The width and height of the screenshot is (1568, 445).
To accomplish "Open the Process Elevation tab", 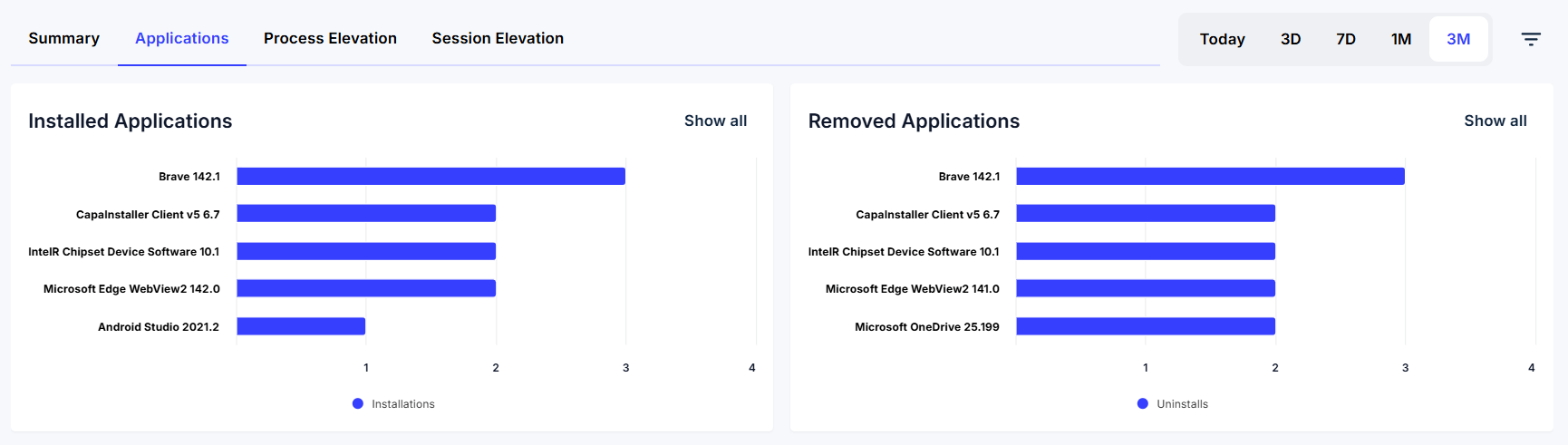I will (x=330, y=38).
